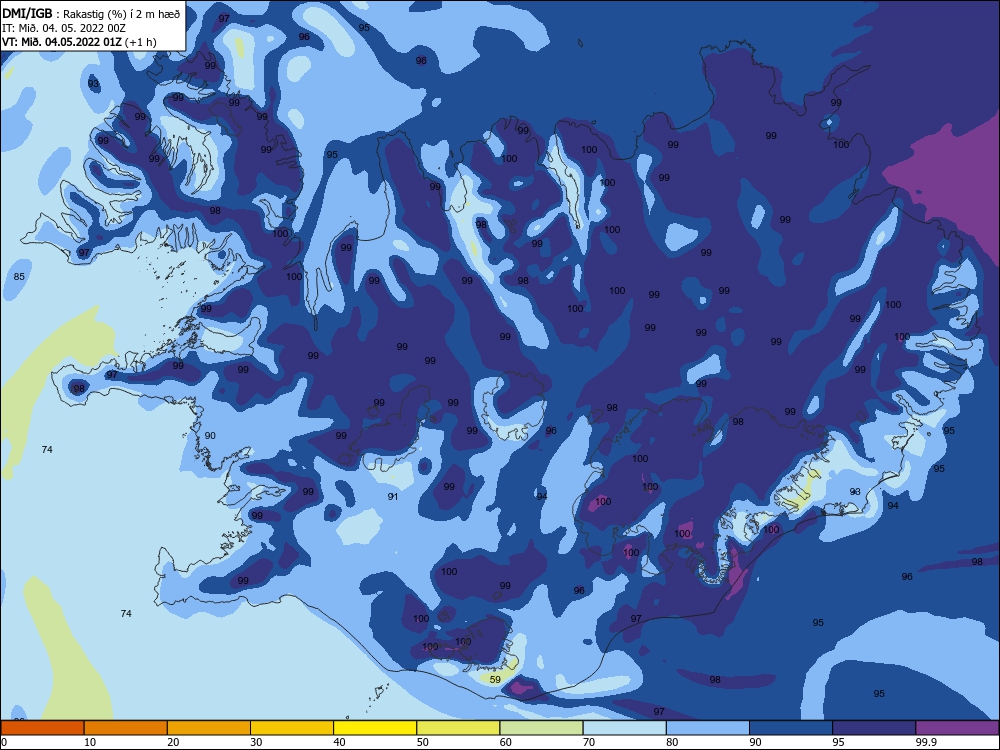
Task: Click the 'IT: Mið. 04. 05. 2022 00Z' line
Action: click(64, 28)
